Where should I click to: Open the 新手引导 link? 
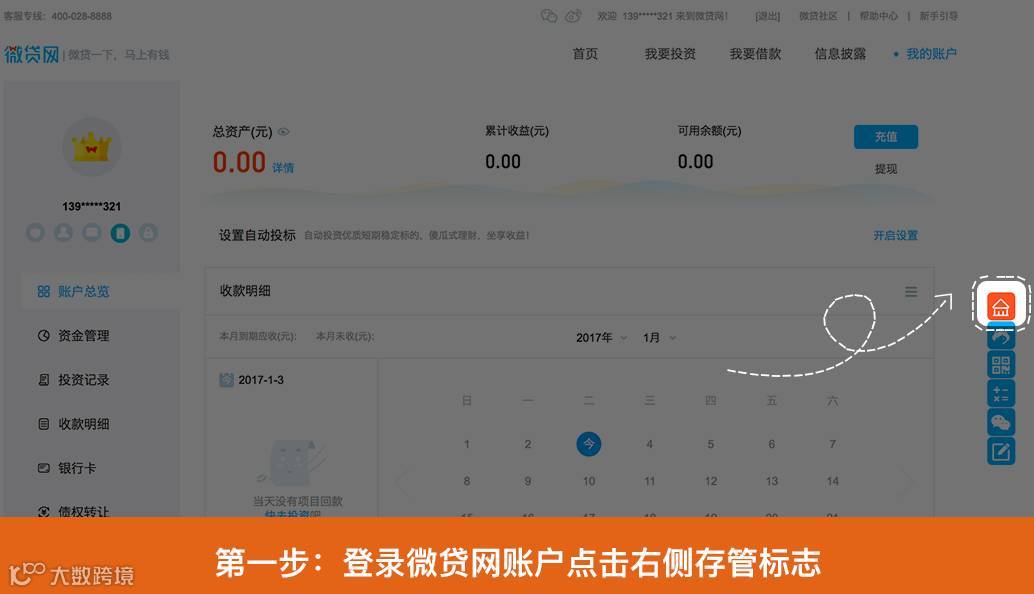938,16
